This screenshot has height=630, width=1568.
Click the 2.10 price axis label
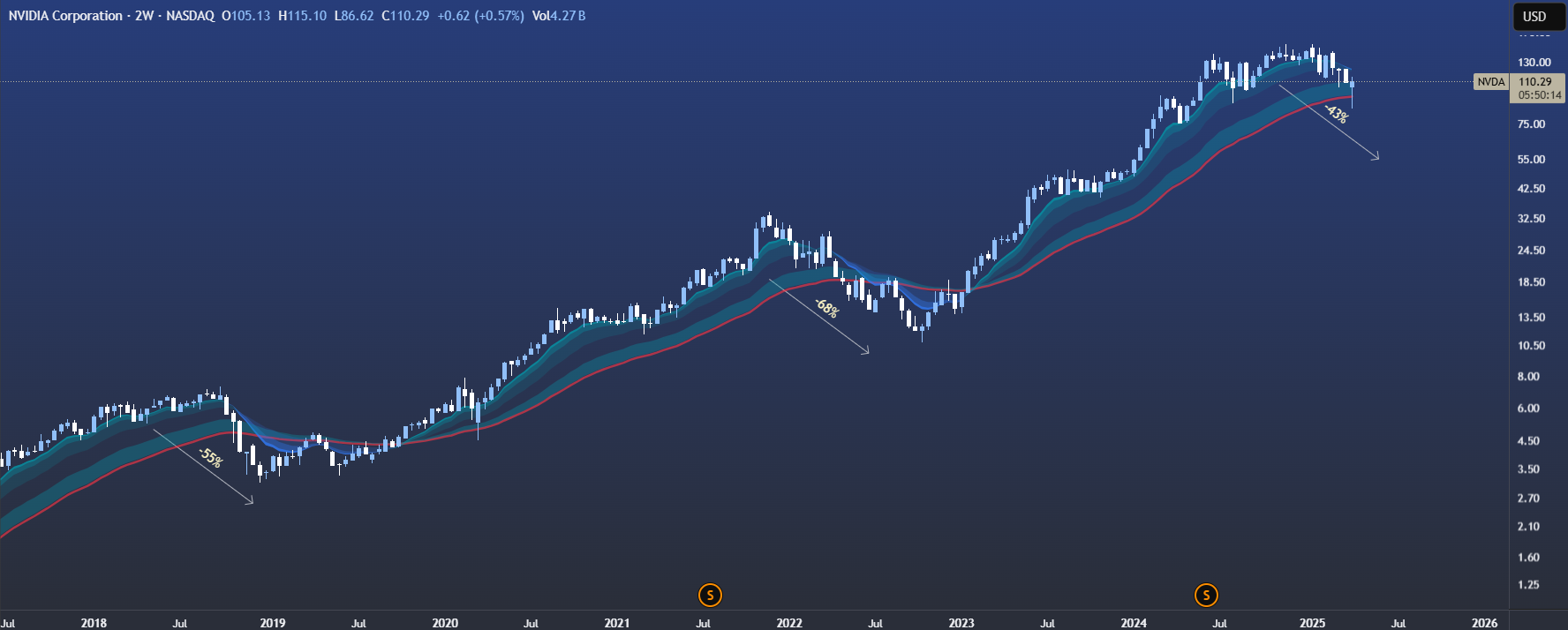pyautogui.click(x=1528, y=527)
